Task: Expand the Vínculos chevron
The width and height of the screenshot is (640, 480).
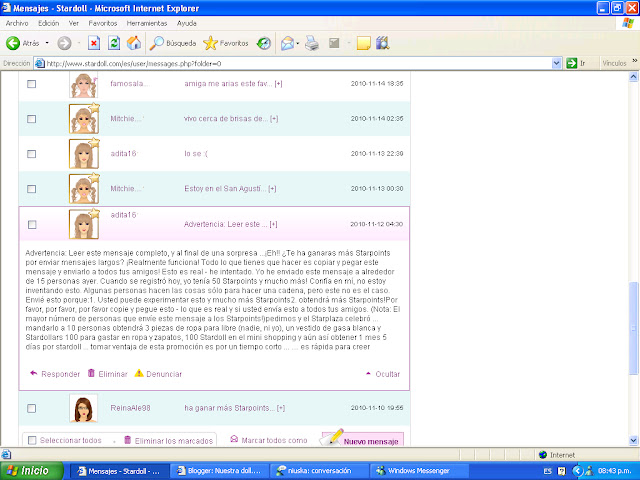Action: (635, 61)
